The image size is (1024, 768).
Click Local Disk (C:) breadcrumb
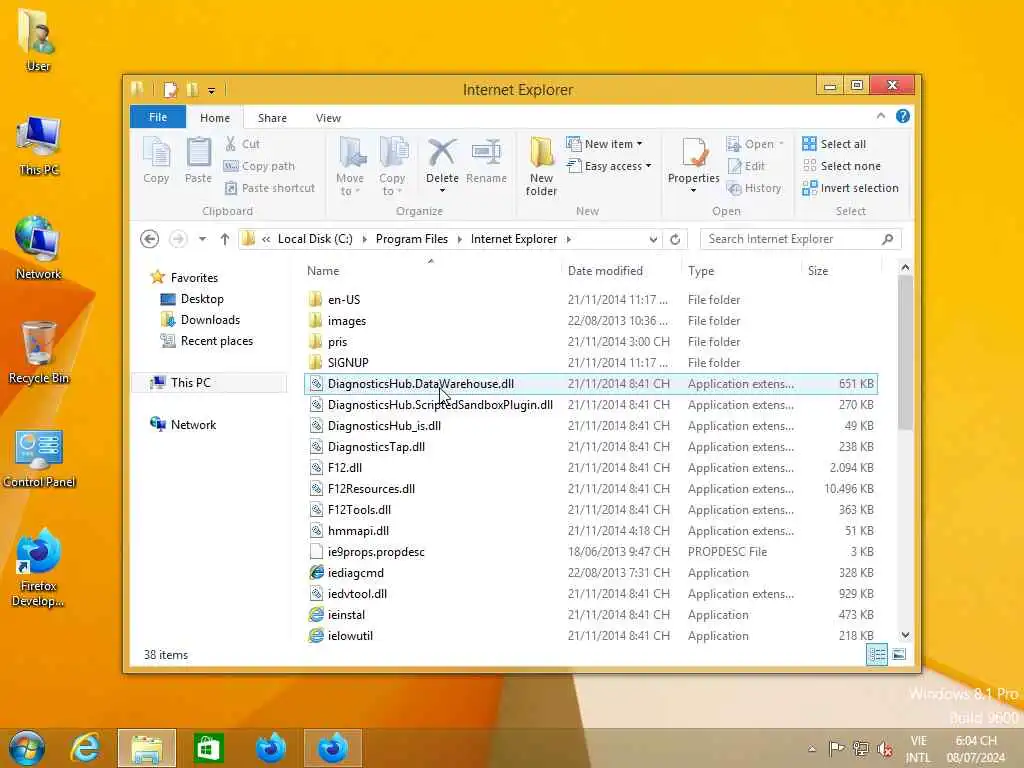coord(315,239)
